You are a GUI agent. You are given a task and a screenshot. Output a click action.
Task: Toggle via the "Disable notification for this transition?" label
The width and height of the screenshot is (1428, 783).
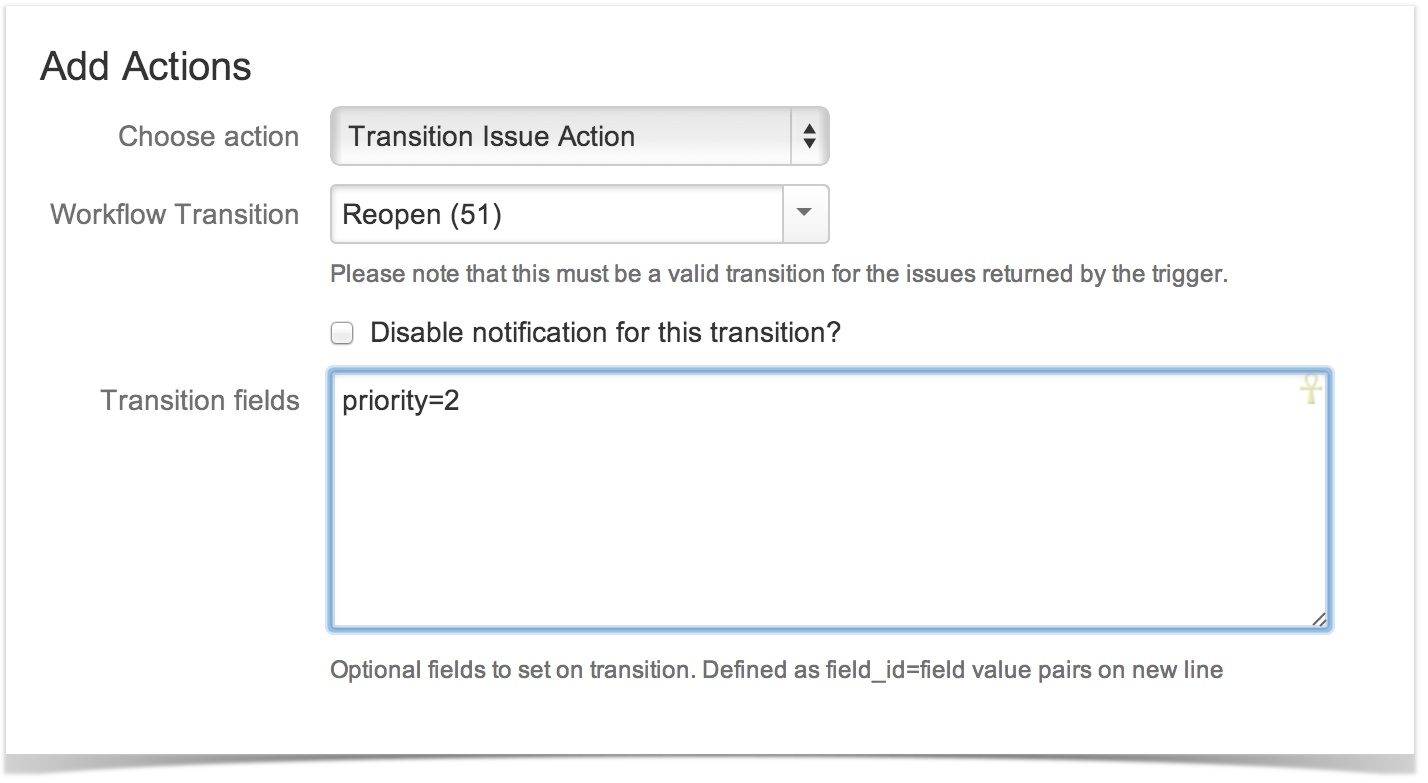point(605,333)
